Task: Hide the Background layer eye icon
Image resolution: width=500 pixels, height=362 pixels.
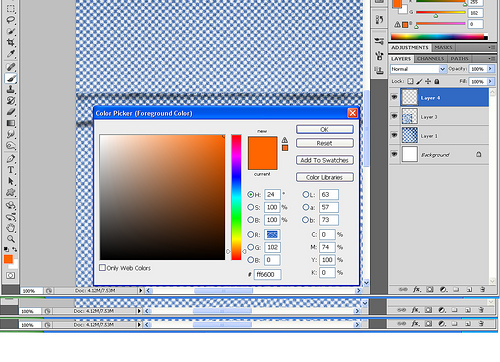Action: (x=394, y=154)
